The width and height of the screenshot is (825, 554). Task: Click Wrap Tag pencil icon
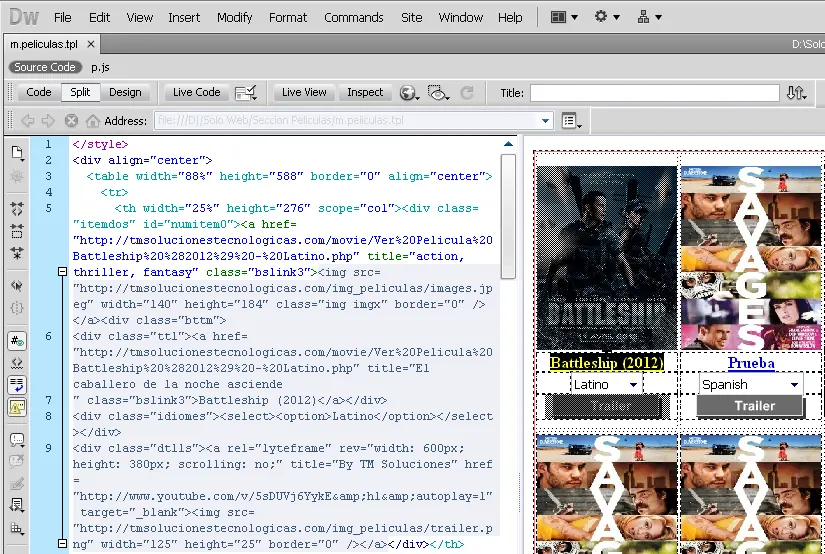click(17, 484)
